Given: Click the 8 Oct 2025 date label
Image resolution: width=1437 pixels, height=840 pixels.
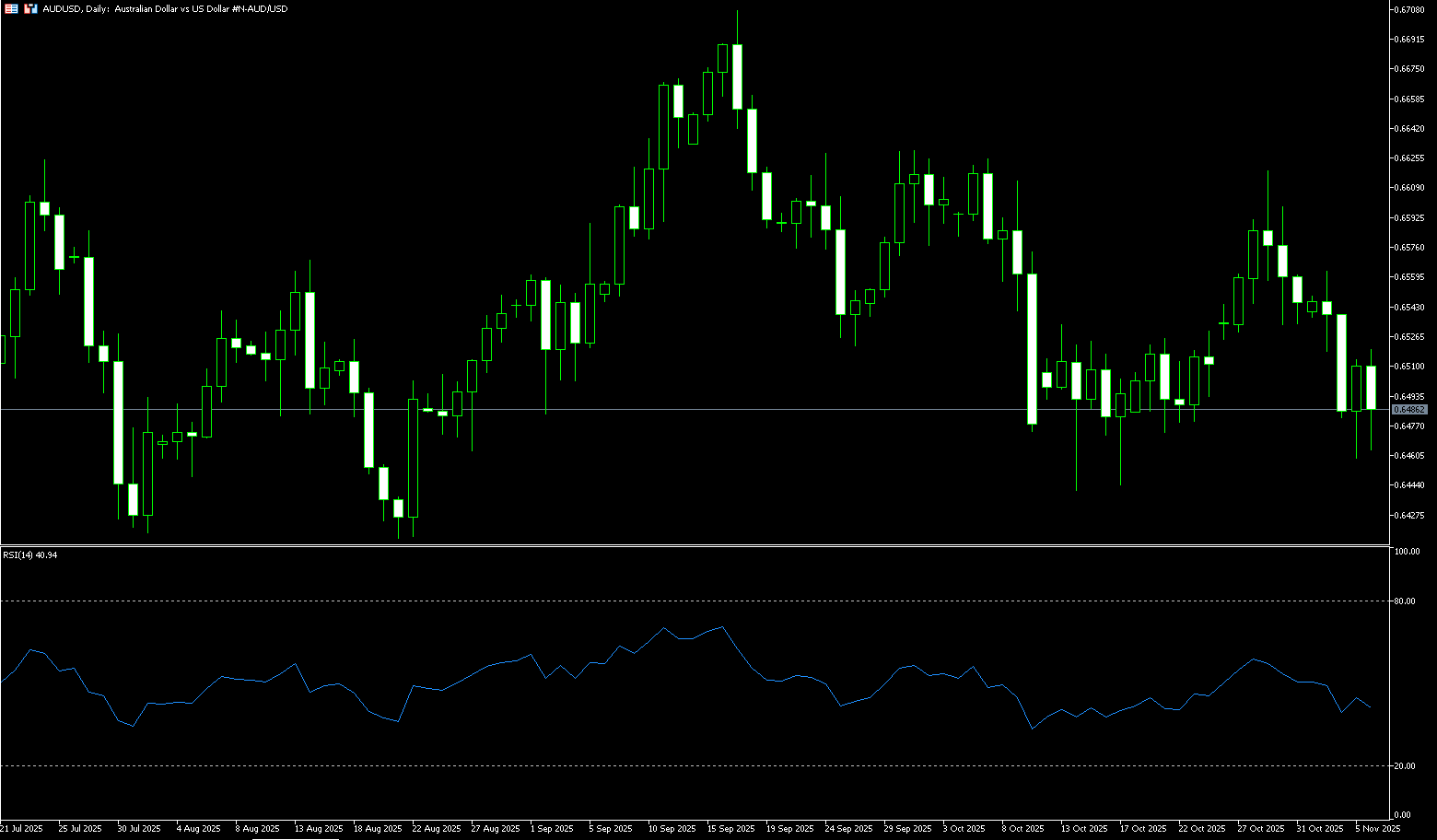Looking at the screenshot, I should (x=1022, y=829).
